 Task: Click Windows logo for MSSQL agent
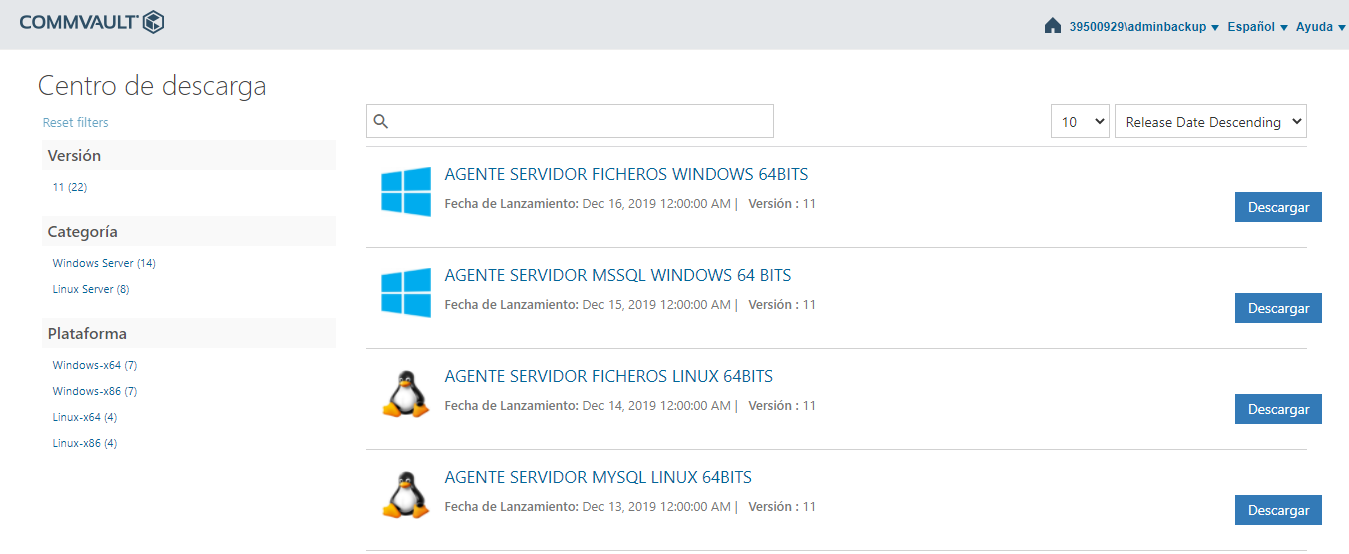406,292
